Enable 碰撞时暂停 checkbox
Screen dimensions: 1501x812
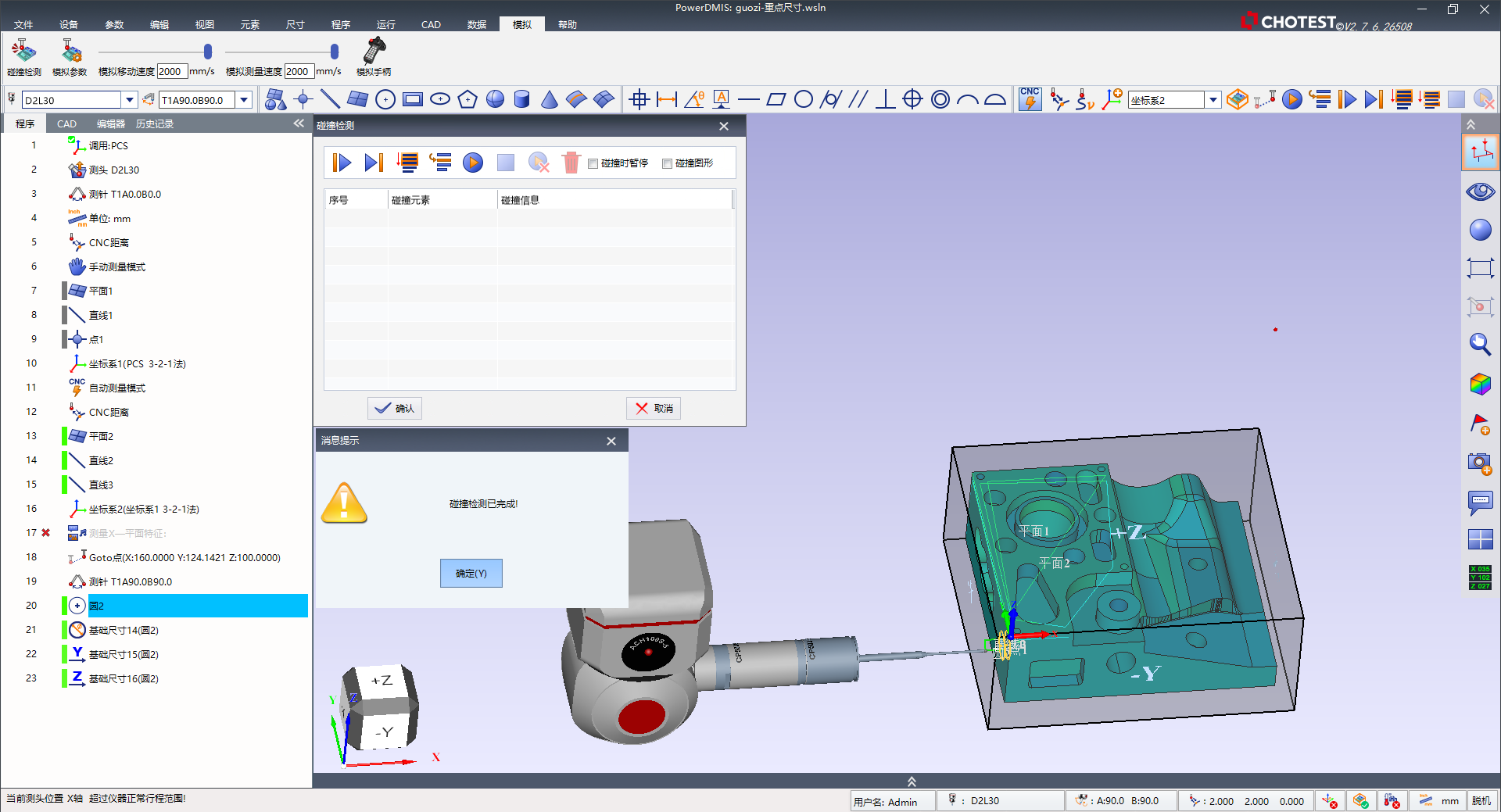[593, 163]
